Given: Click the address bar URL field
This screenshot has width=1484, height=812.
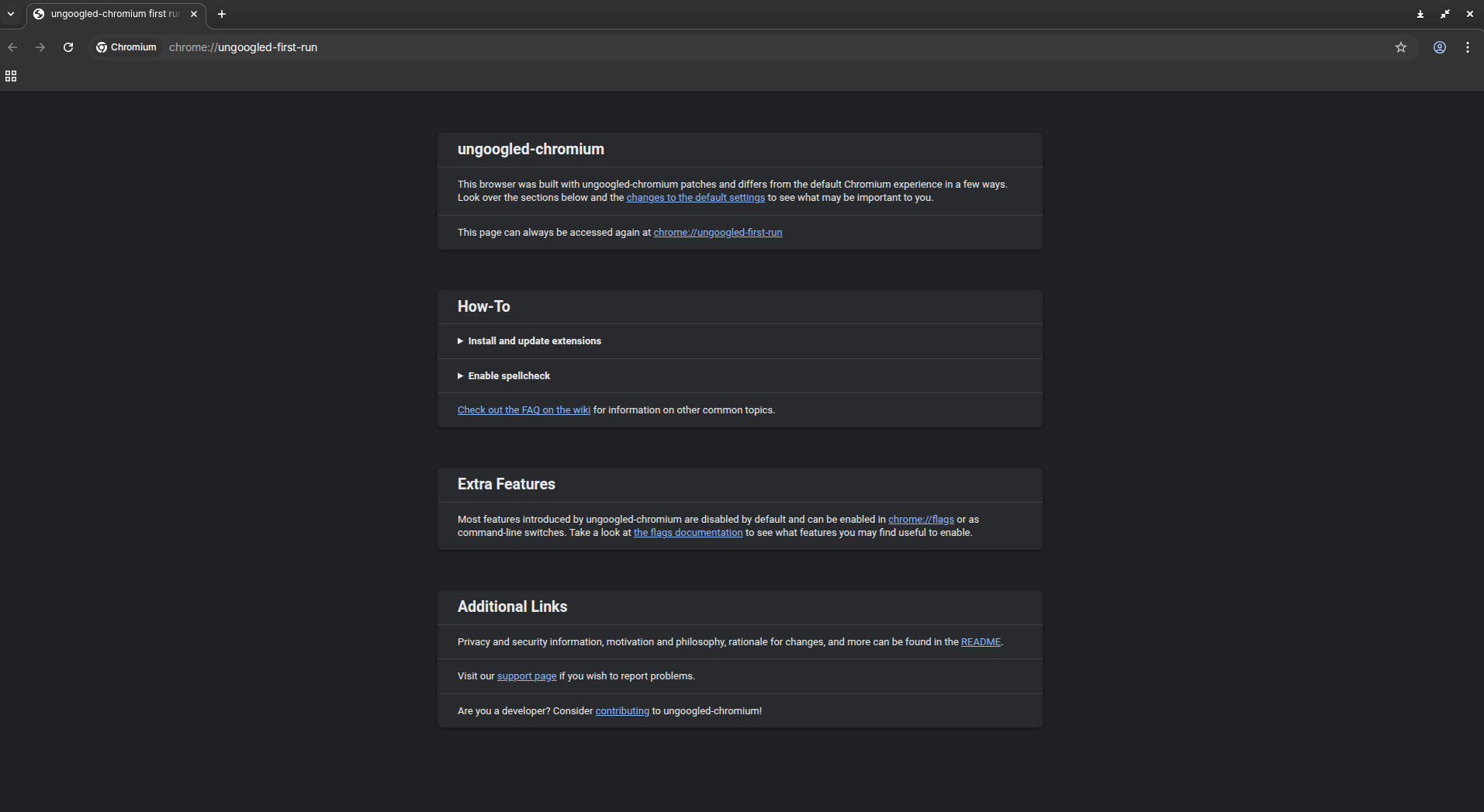Looking at the screenshot, I should coord(698,47).
